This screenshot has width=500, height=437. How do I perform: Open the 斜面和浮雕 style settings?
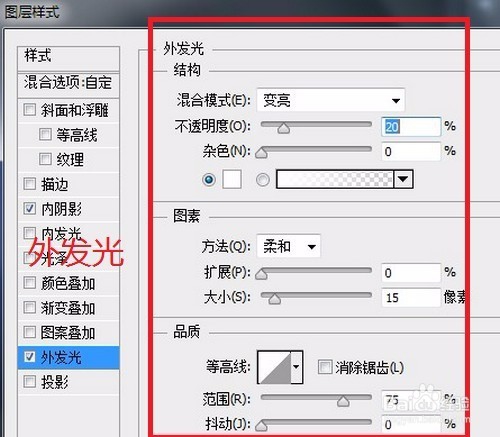coord(75,110)
